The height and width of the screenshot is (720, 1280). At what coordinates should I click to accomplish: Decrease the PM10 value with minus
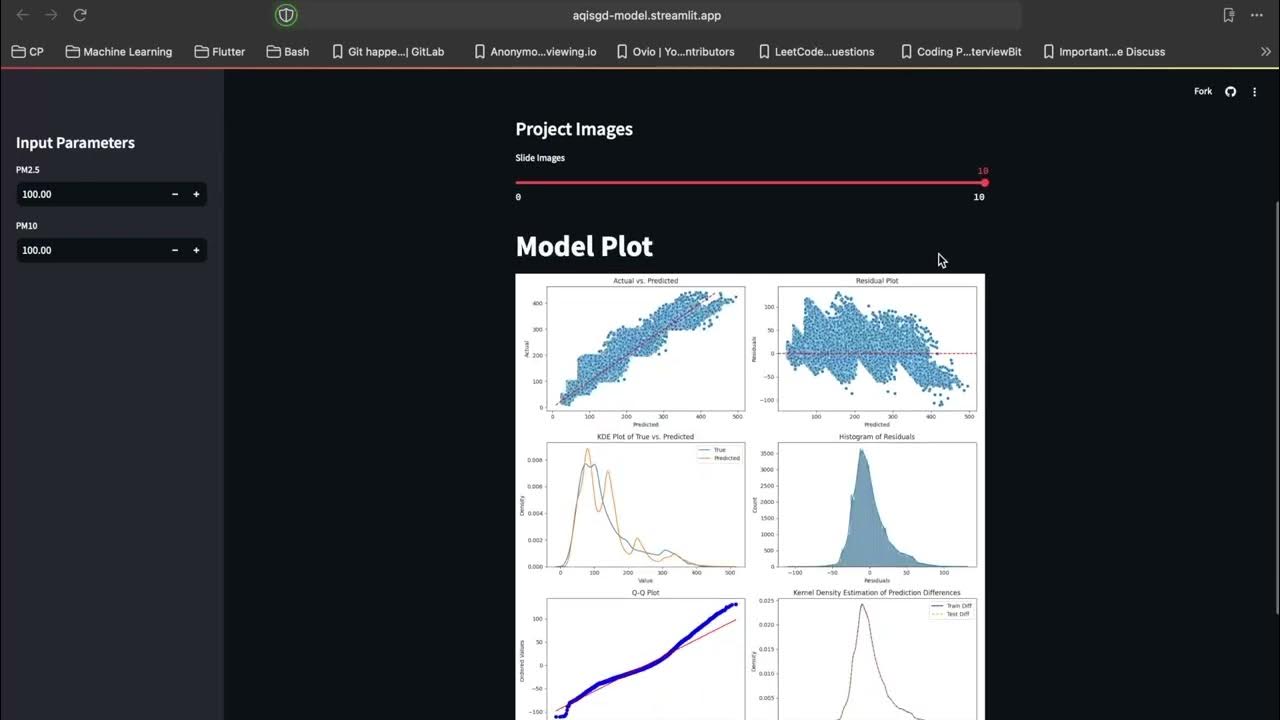pos(175,250)
